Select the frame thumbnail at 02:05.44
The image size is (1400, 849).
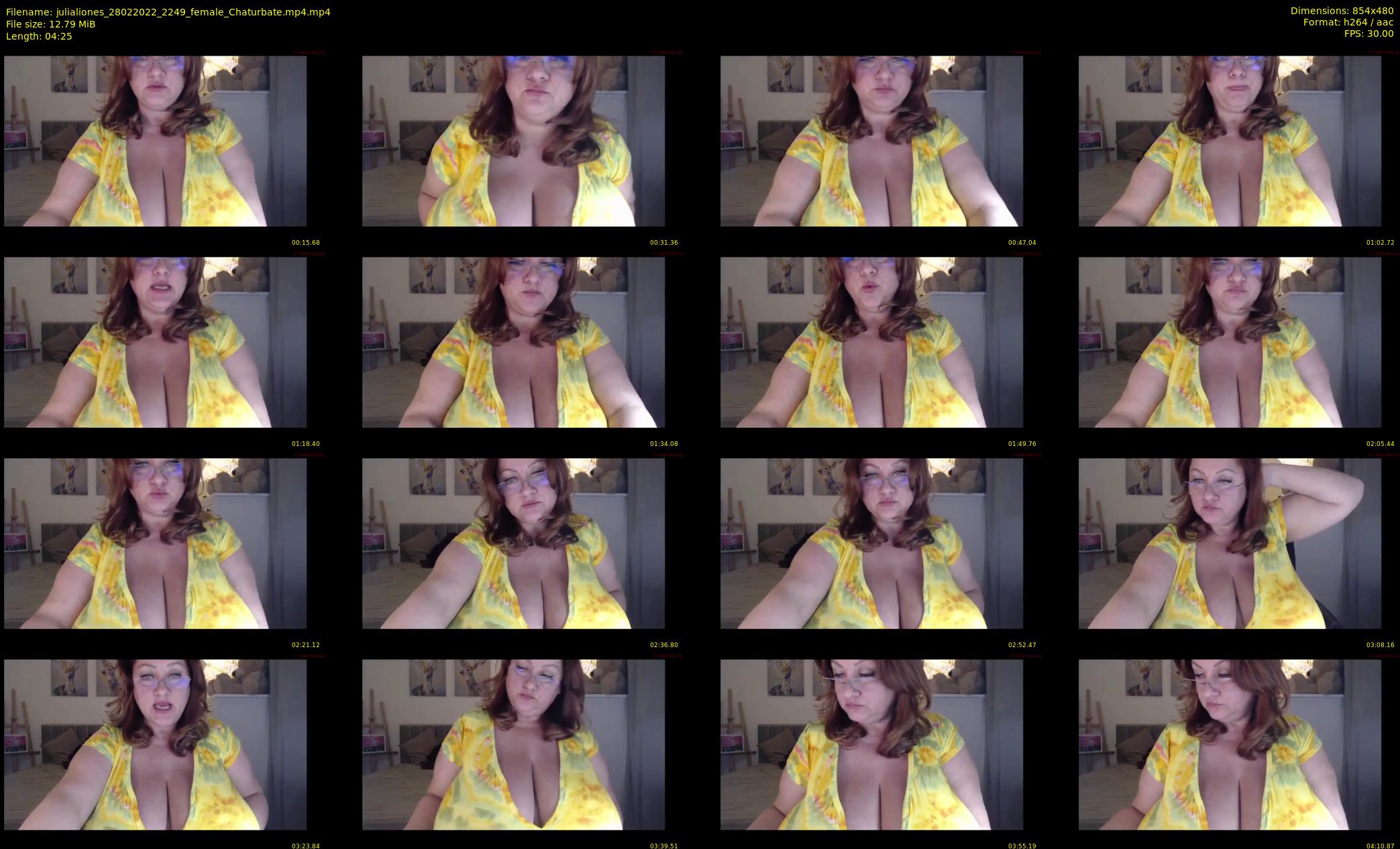tap(1230, 342)
